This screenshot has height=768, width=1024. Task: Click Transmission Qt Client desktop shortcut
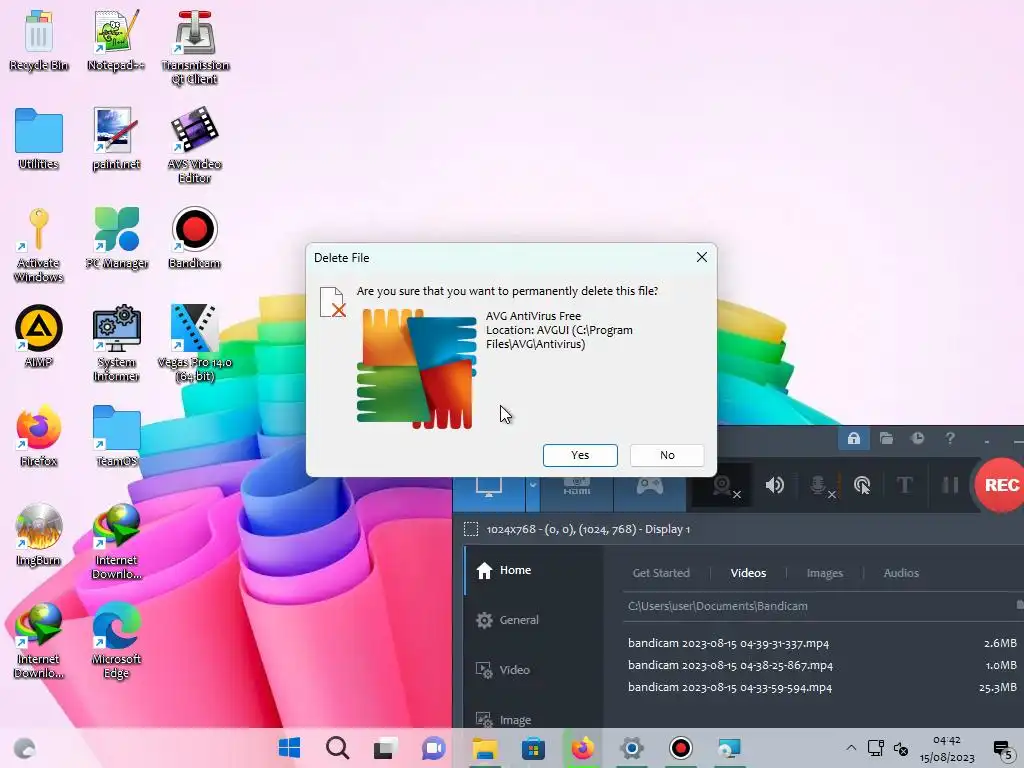(x=195, y=47)
